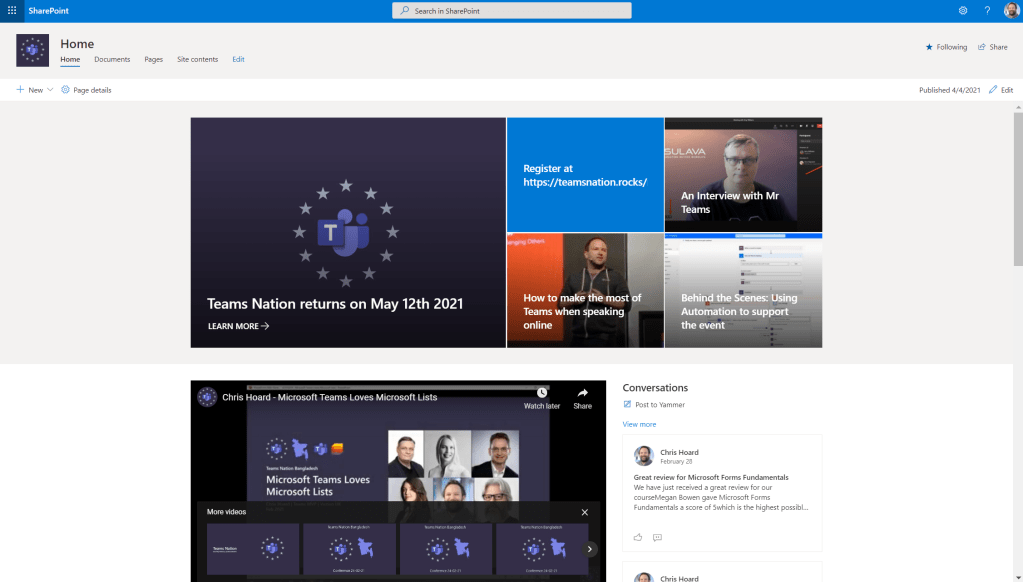The image size is (1023, 582).
Task: Click the comment icon under the post
Action: point(657,537)
